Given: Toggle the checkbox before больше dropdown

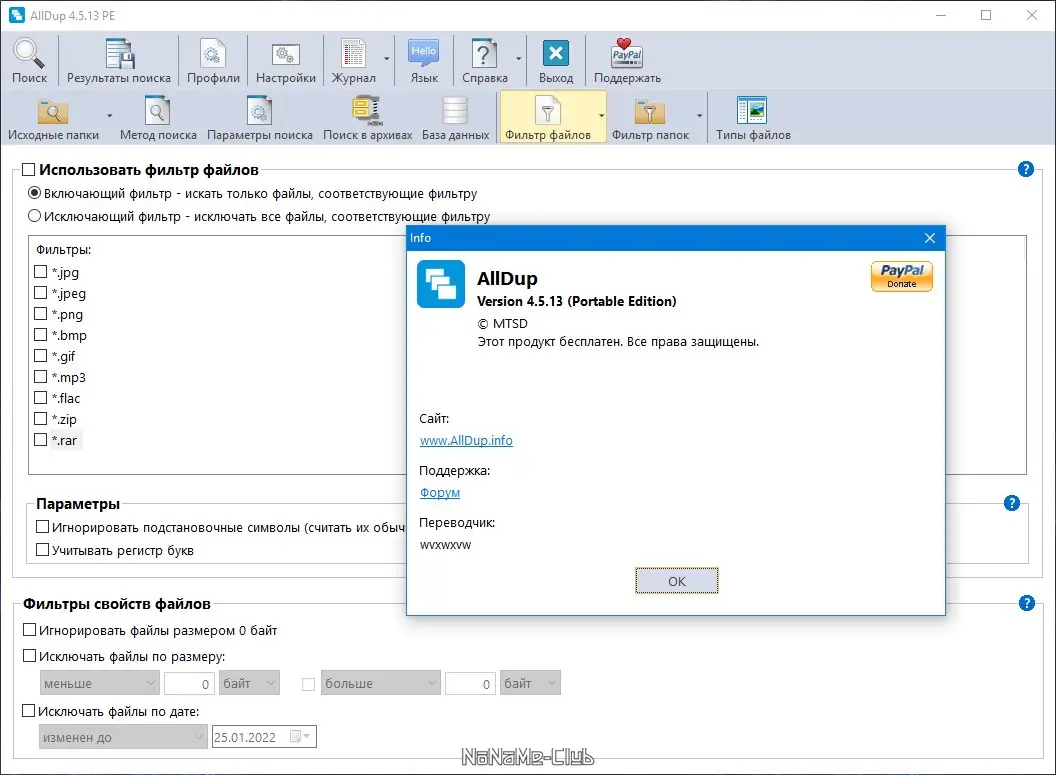Looking at the screenshot, I should point(308,684).
